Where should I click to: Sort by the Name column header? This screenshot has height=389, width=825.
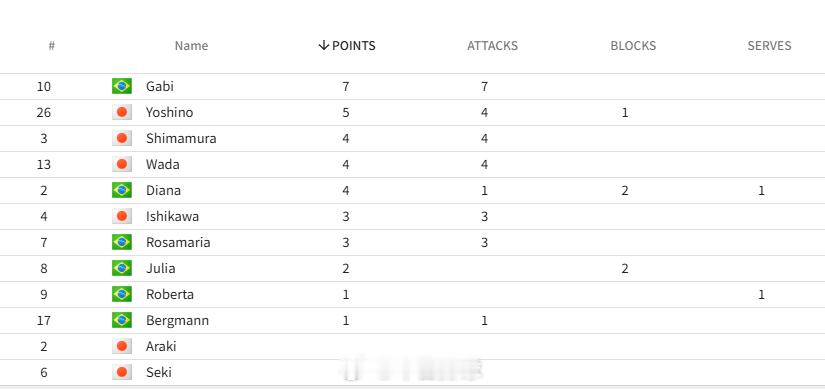coord(191,46)
